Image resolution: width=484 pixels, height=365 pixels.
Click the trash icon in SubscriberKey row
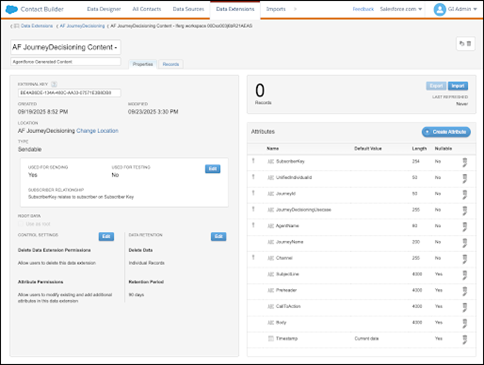click(x=465, y=161)
